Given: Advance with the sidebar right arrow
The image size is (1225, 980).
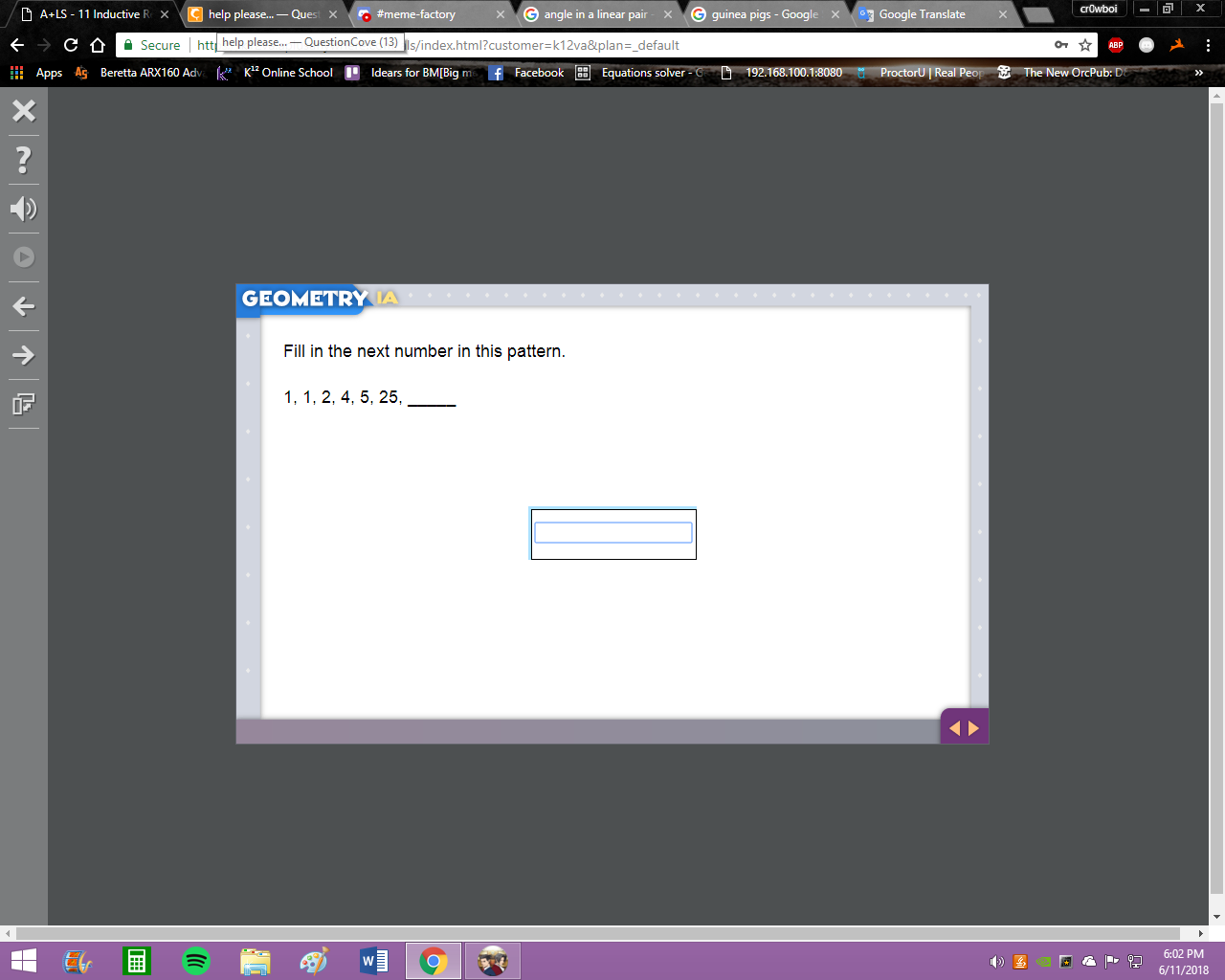Looking at the screenshot, I should click(x=24, y=355).
